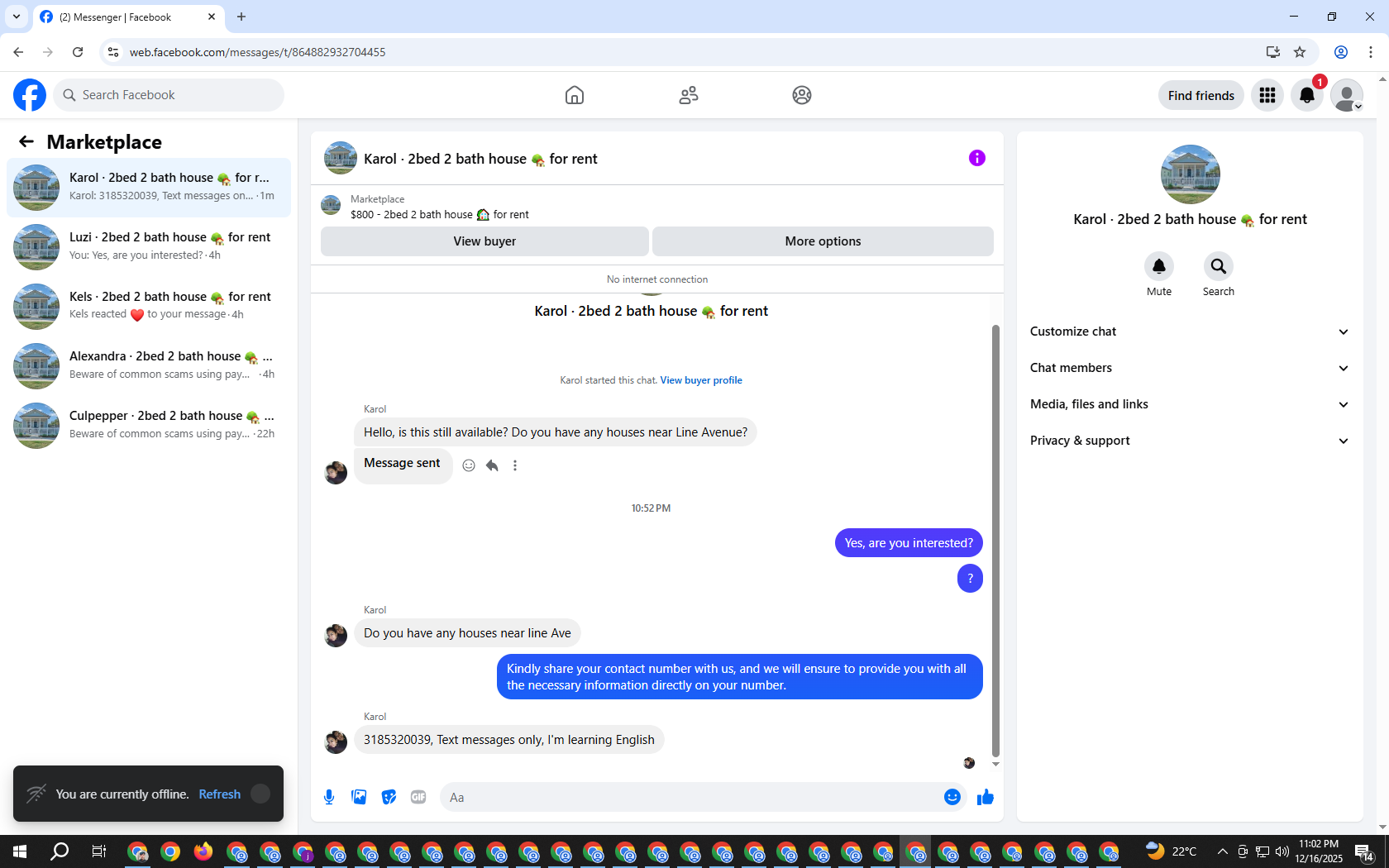
Task: Open the taskbar clock and date
Action: (x=1319, y=851)
